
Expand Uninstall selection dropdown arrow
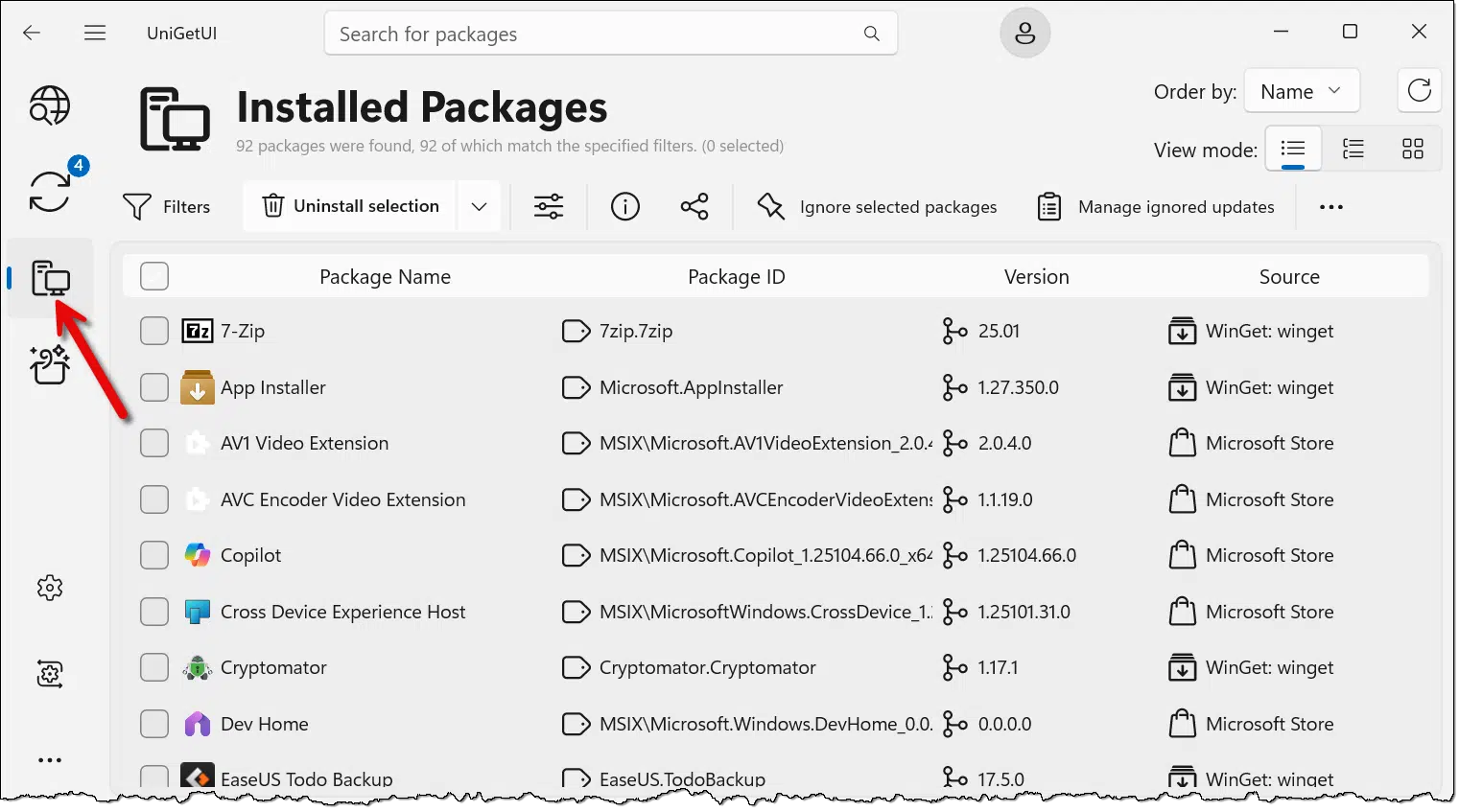click(479, 206)
